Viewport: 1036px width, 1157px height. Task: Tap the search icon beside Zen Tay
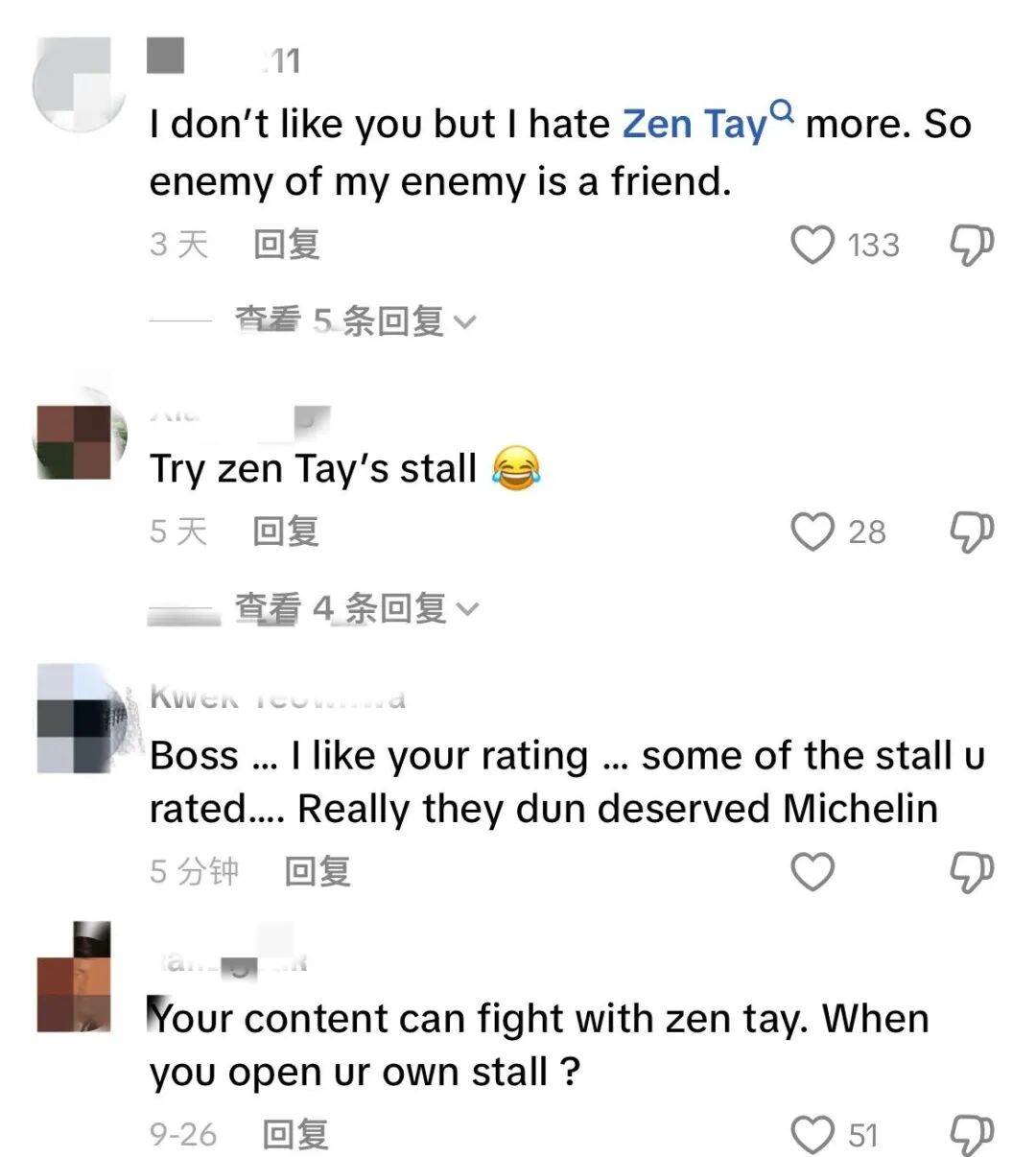(x=783, y=111)
